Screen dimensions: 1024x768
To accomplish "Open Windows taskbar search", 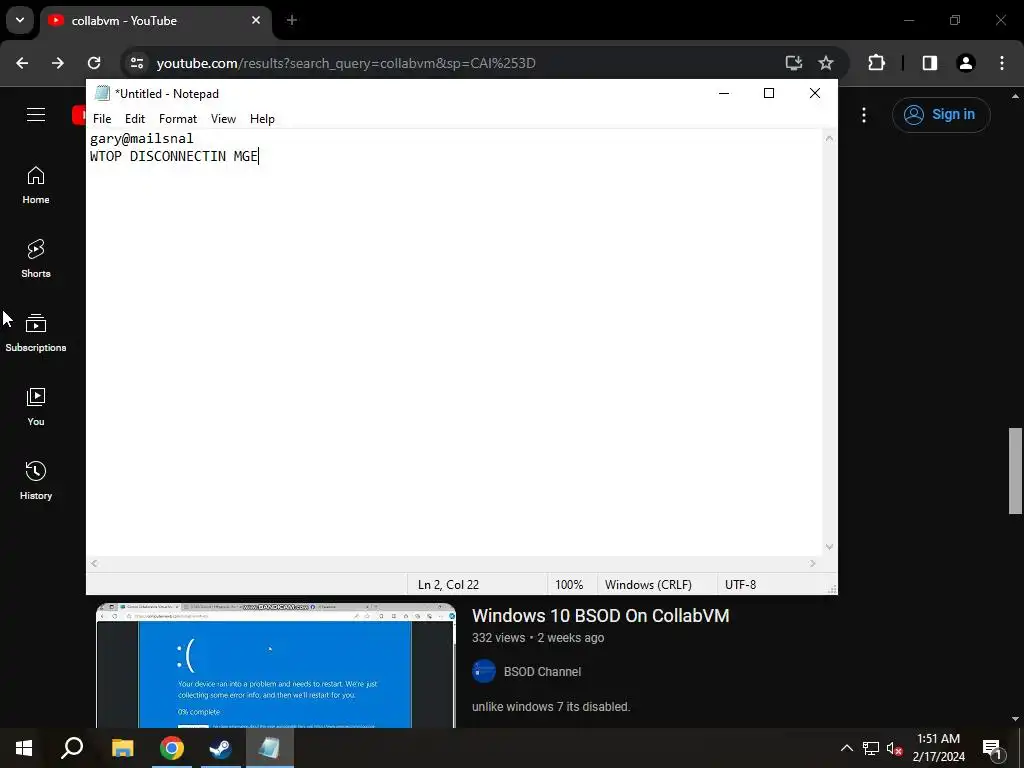I will pyautogui.click(x=72, y=748).
